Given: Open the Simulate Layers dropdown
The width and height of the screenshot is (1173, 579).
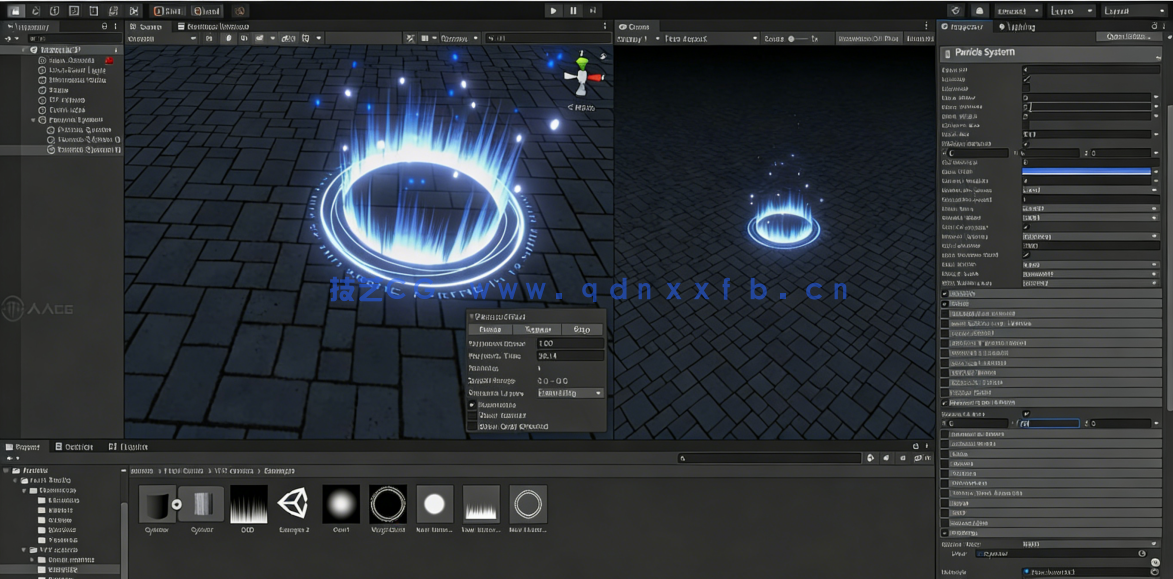Looking at the screenshot, I should pyautogui.click(x=570, y=393).
